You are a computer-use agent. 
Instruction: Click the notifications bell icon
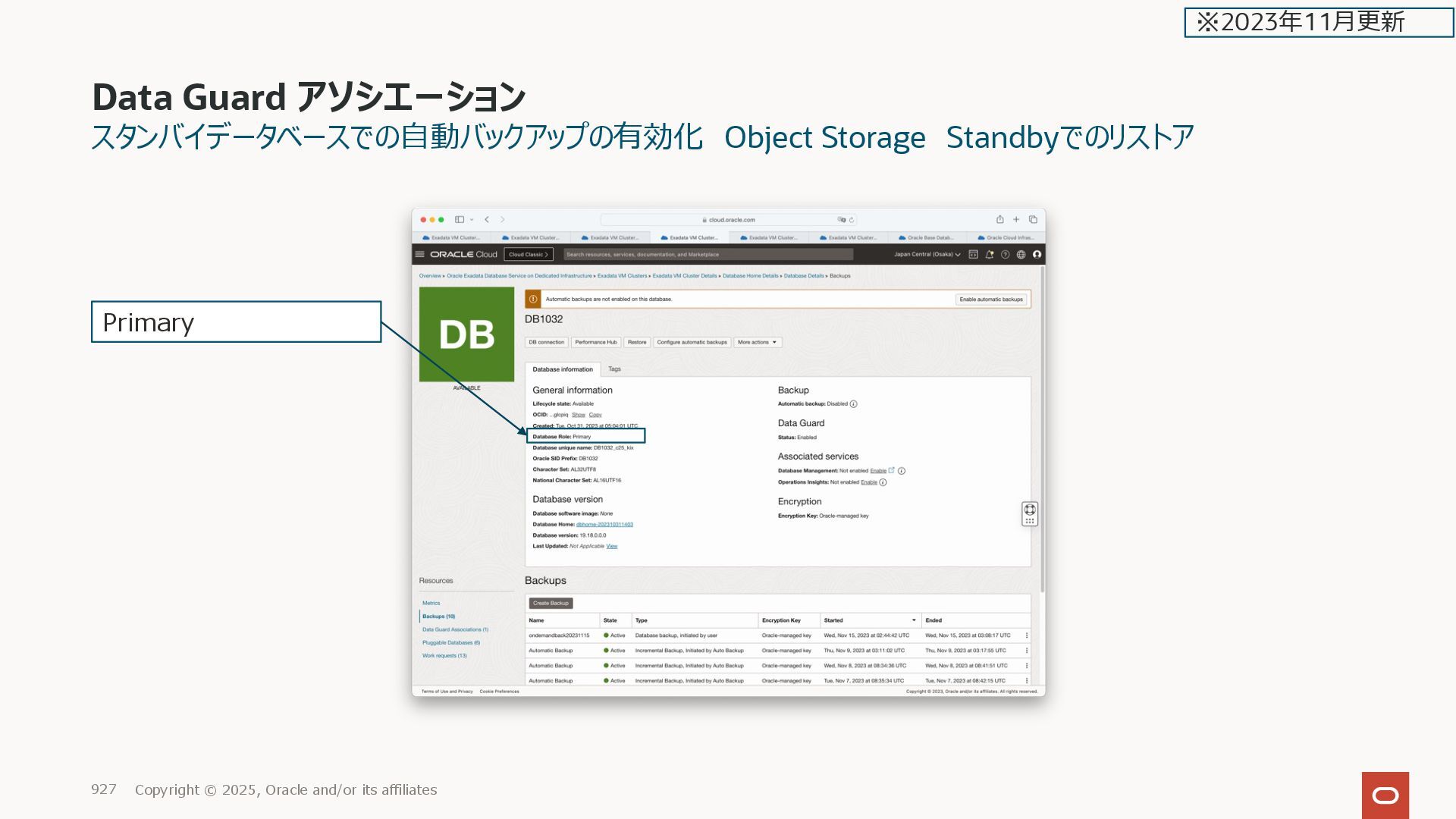pyautogui.click(x=989, y=255)
